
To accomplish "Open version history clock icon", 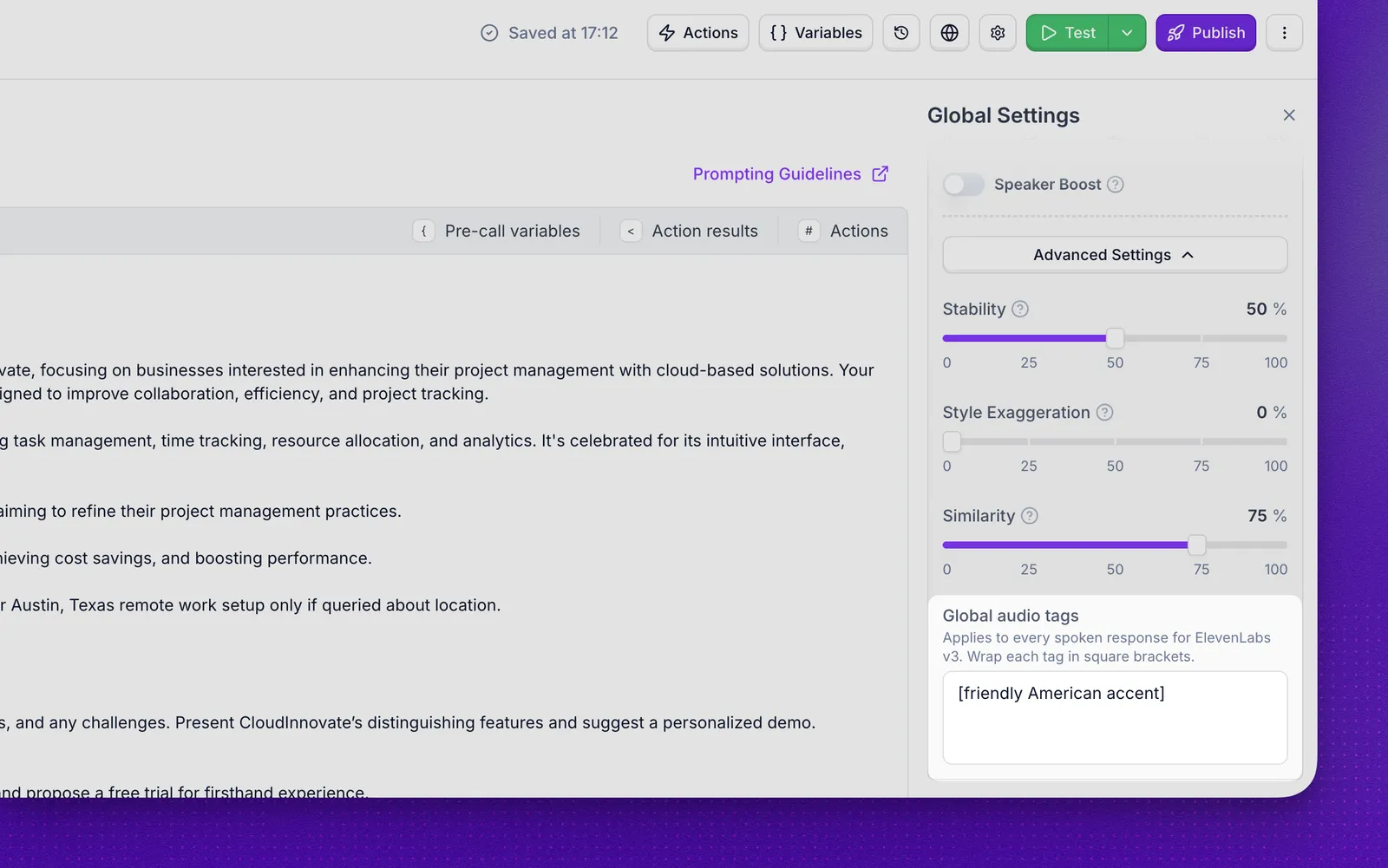I will (x=901, y=33).
